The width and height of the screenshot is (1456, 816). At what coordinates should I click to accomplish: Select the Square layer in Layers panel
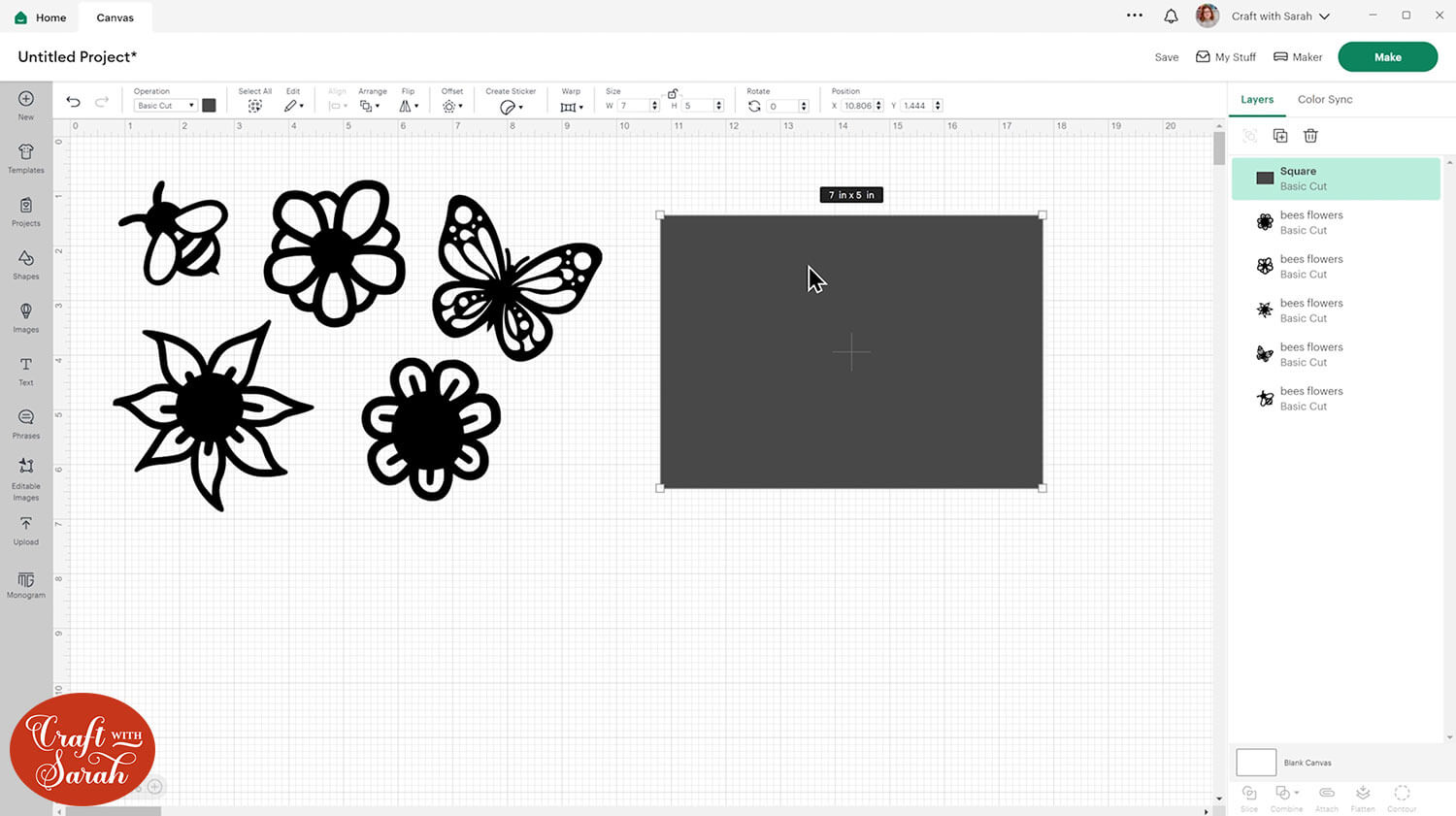1336,179
